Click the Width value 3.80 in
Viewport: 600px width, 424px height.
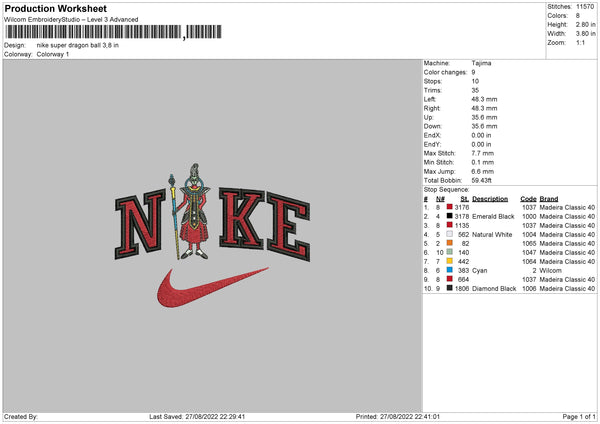tap(585, 34)
